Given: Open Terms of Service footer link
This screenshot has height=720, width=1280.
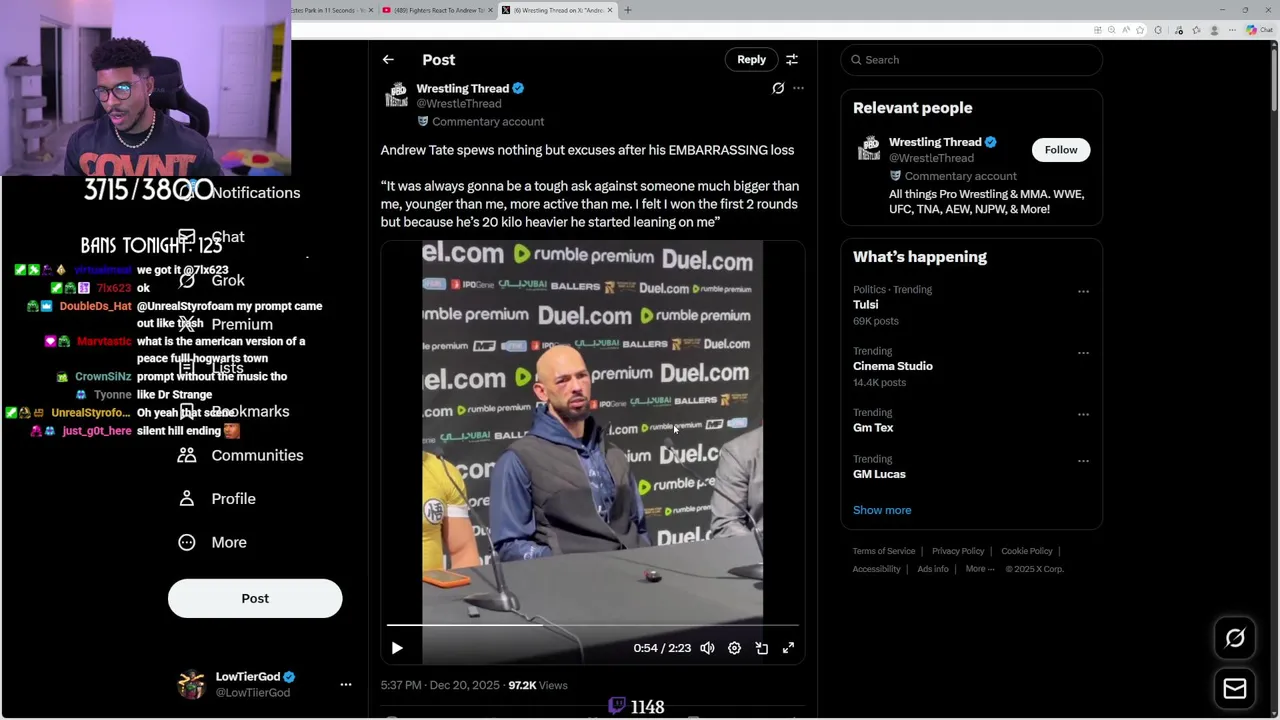Looking at the screenshot, I should pyautogui.click(x=884, y=551).
